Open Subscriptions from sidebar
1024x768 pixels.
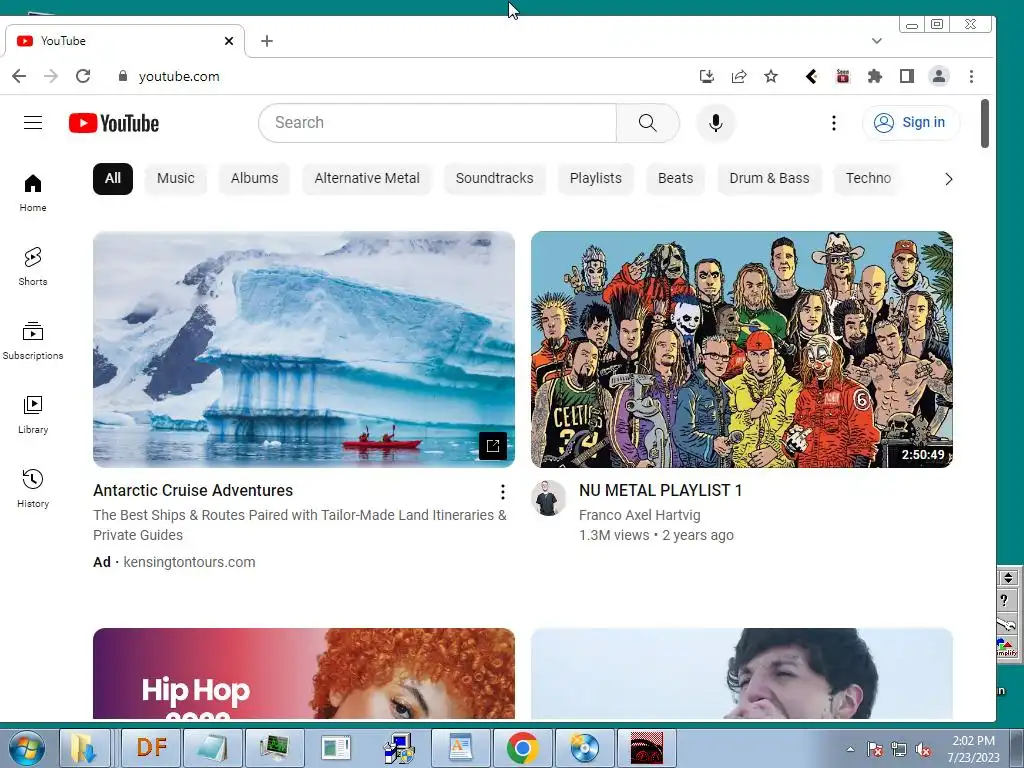click(x=33, y=341)
